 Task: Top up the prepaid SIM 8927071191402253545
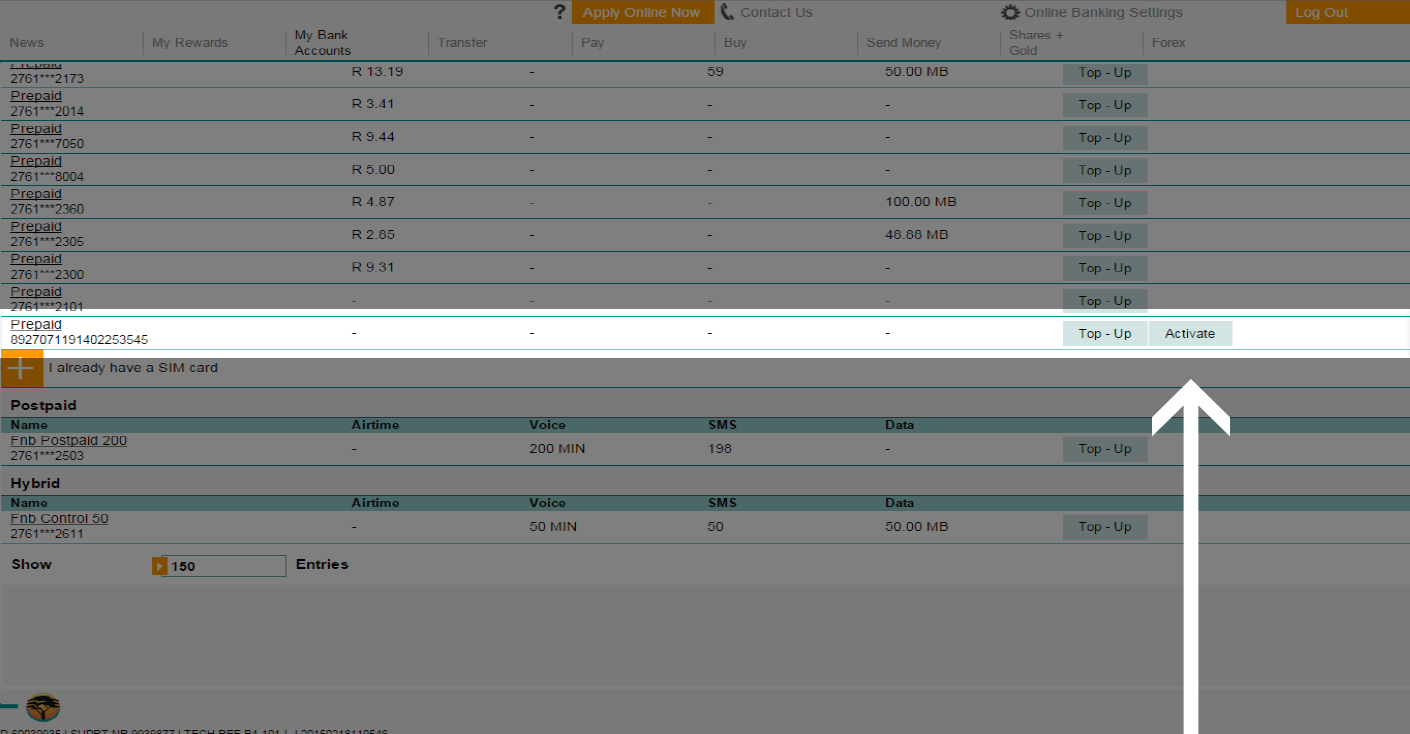(x=1105, y=334)
